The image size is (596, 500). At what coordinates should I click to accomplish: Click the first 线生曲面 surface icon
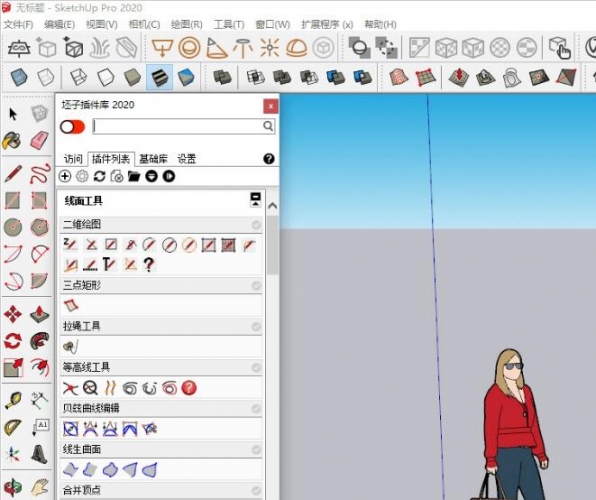tap(71, 470)
